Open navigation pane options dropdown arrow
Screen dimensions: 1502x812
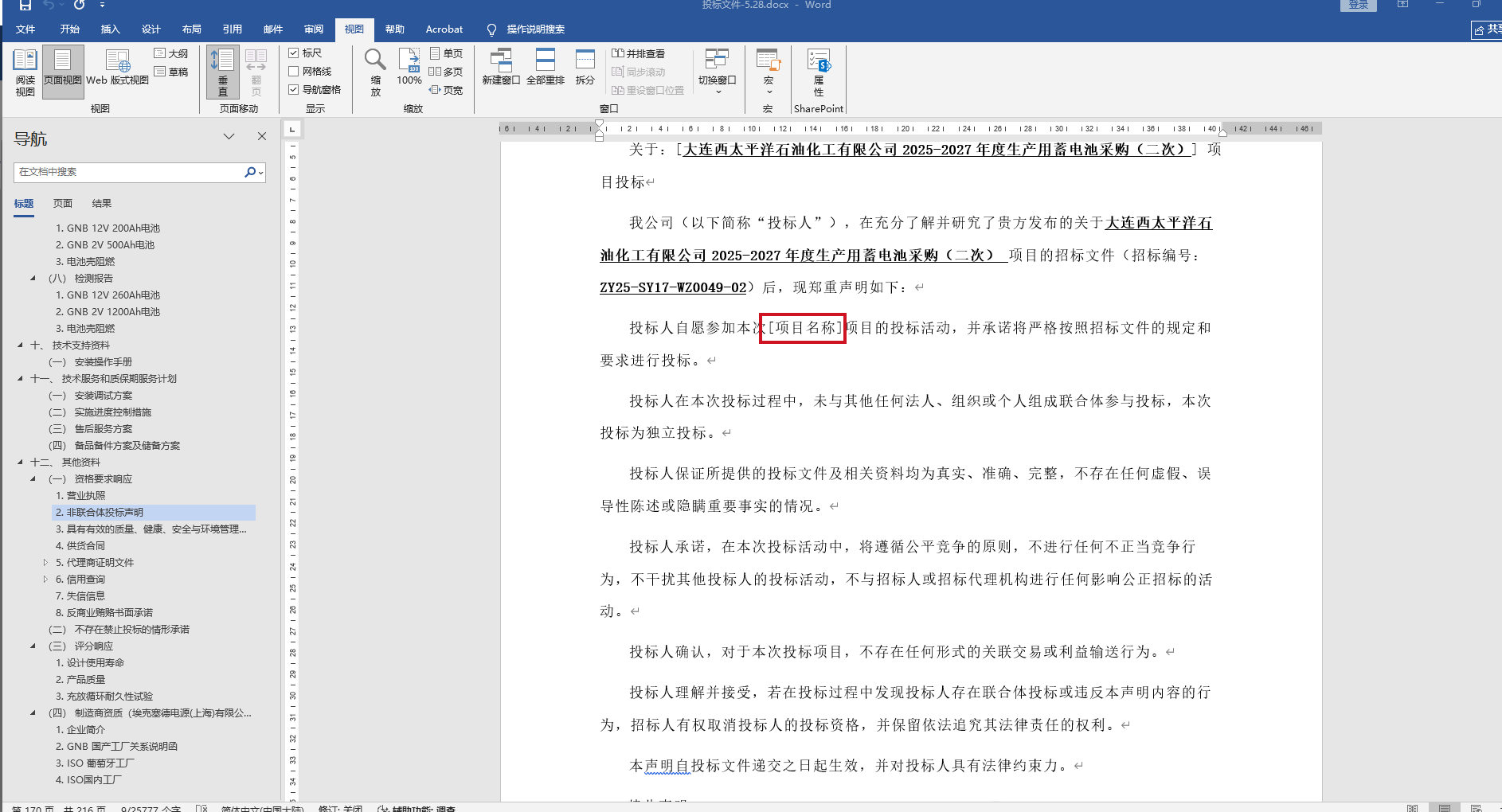(229, 136)
